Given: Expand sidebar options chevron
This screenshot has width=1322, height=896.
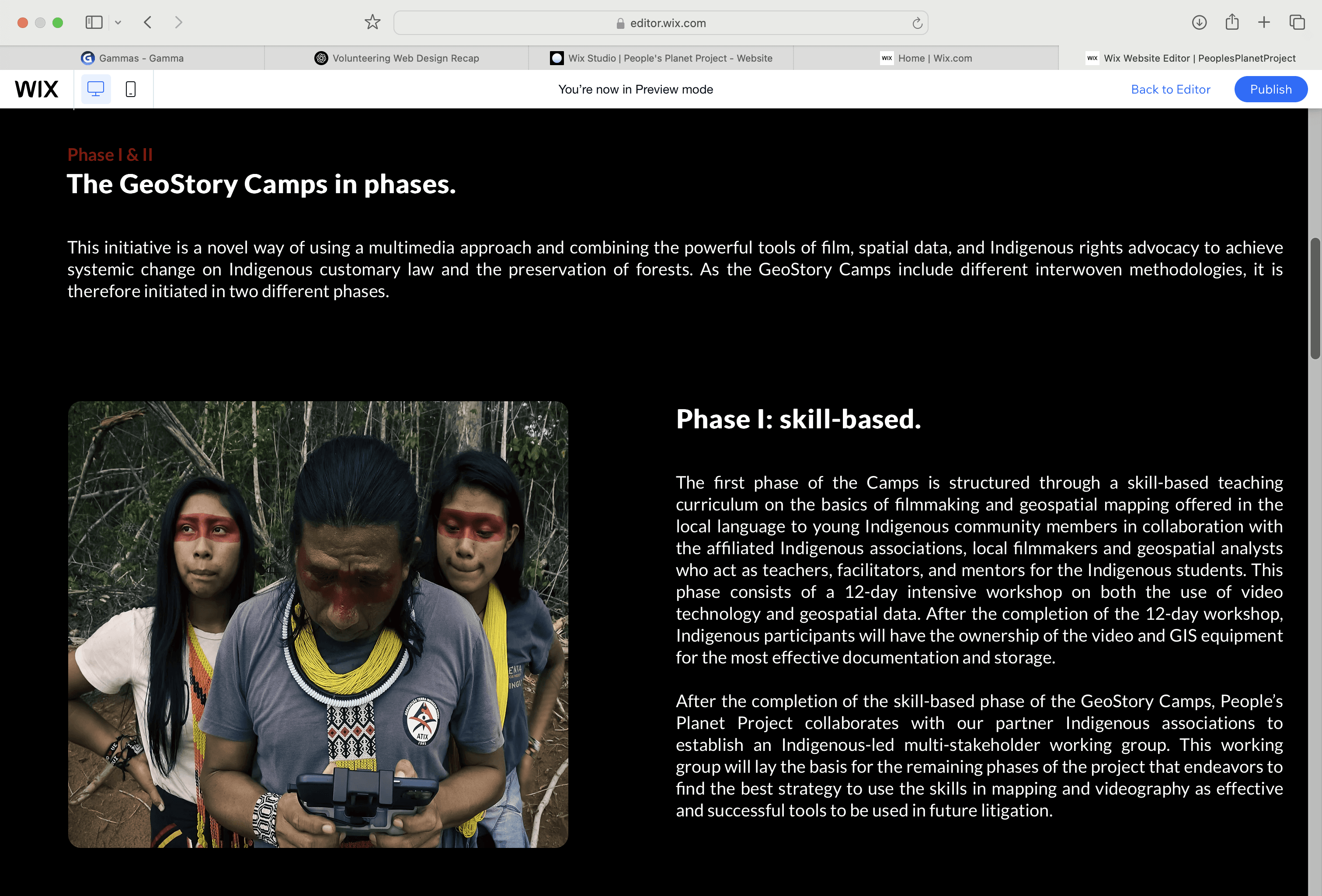Looking at the screenshot, I should pyautogui.click(x=118, y=23).
